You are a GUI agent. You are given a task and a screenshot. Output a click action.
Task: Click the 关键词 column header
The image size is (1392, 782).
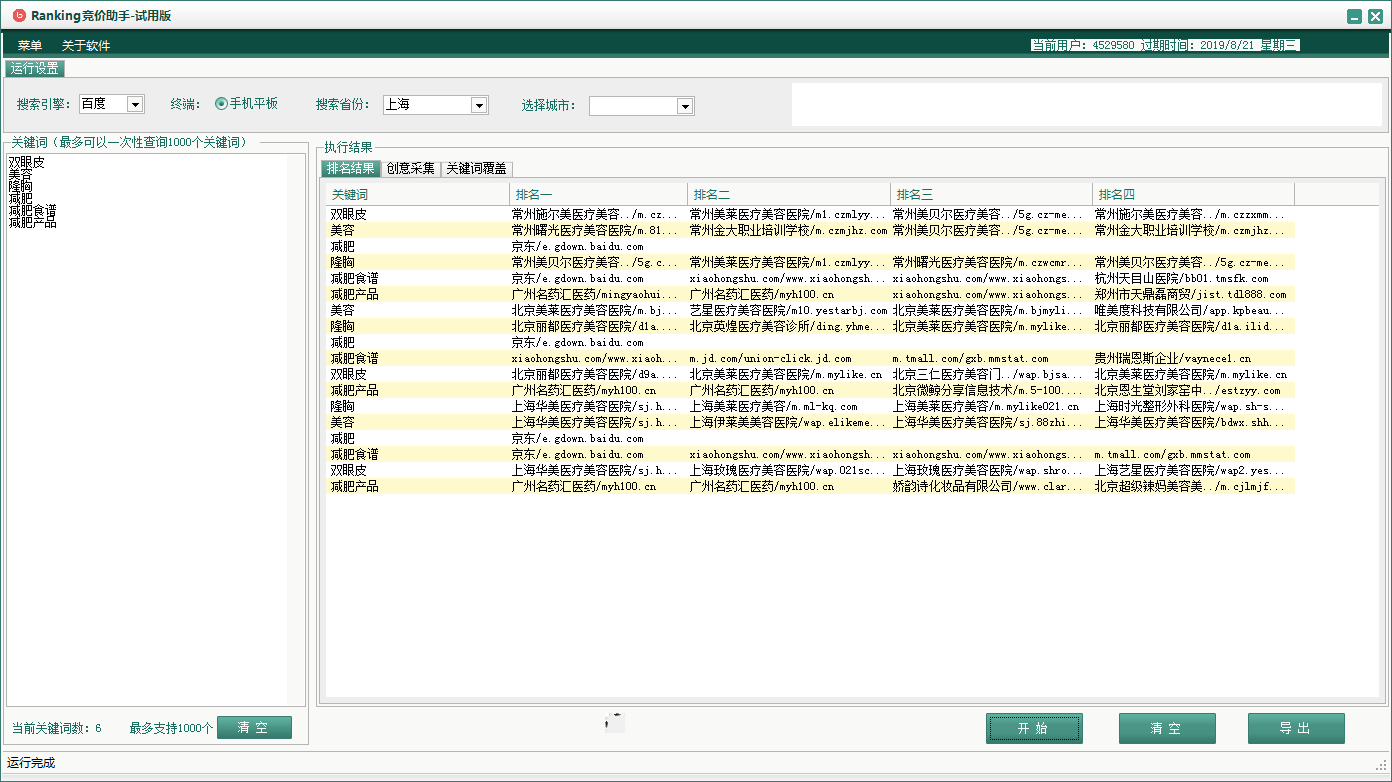coord(417,194)
